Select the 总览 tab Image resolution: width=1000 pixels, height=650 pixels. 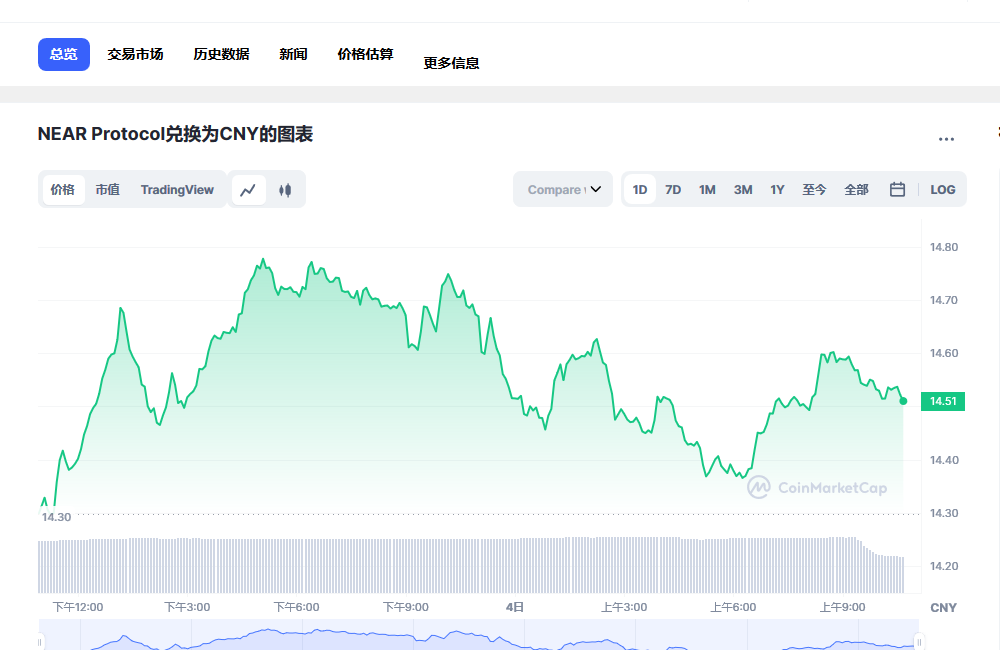coord(64,54)
